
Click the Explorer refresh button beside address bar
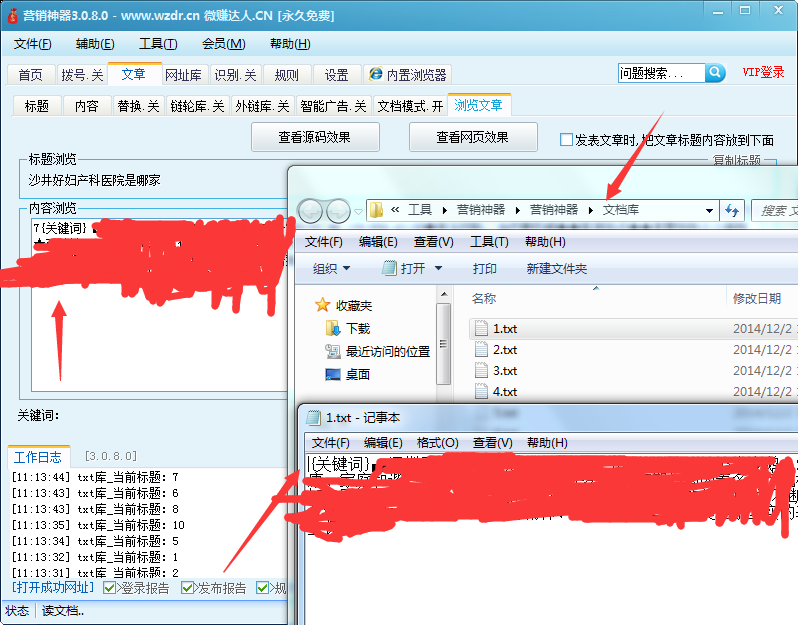[x=732, y=210]
